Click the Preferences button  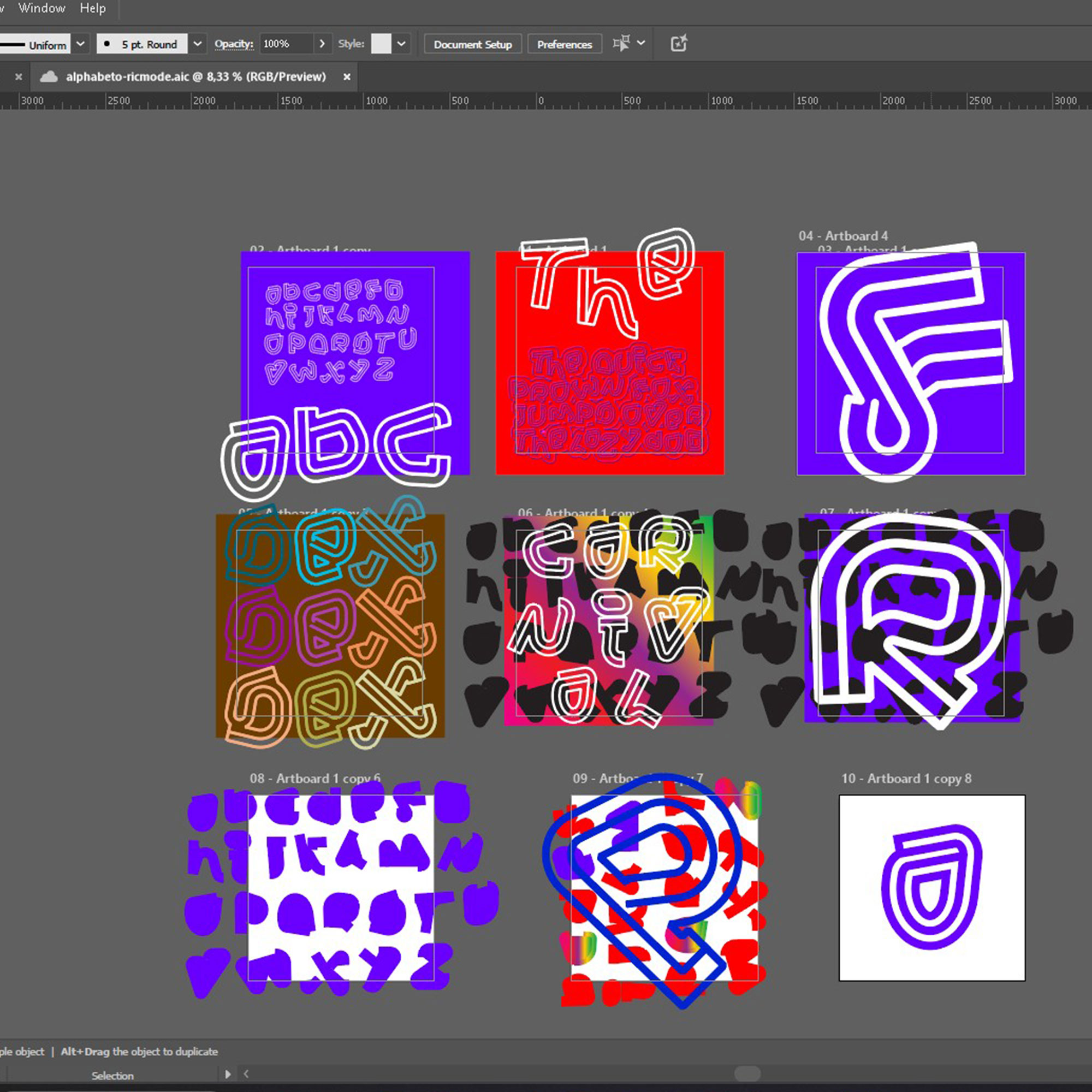[x=564, y=44]
